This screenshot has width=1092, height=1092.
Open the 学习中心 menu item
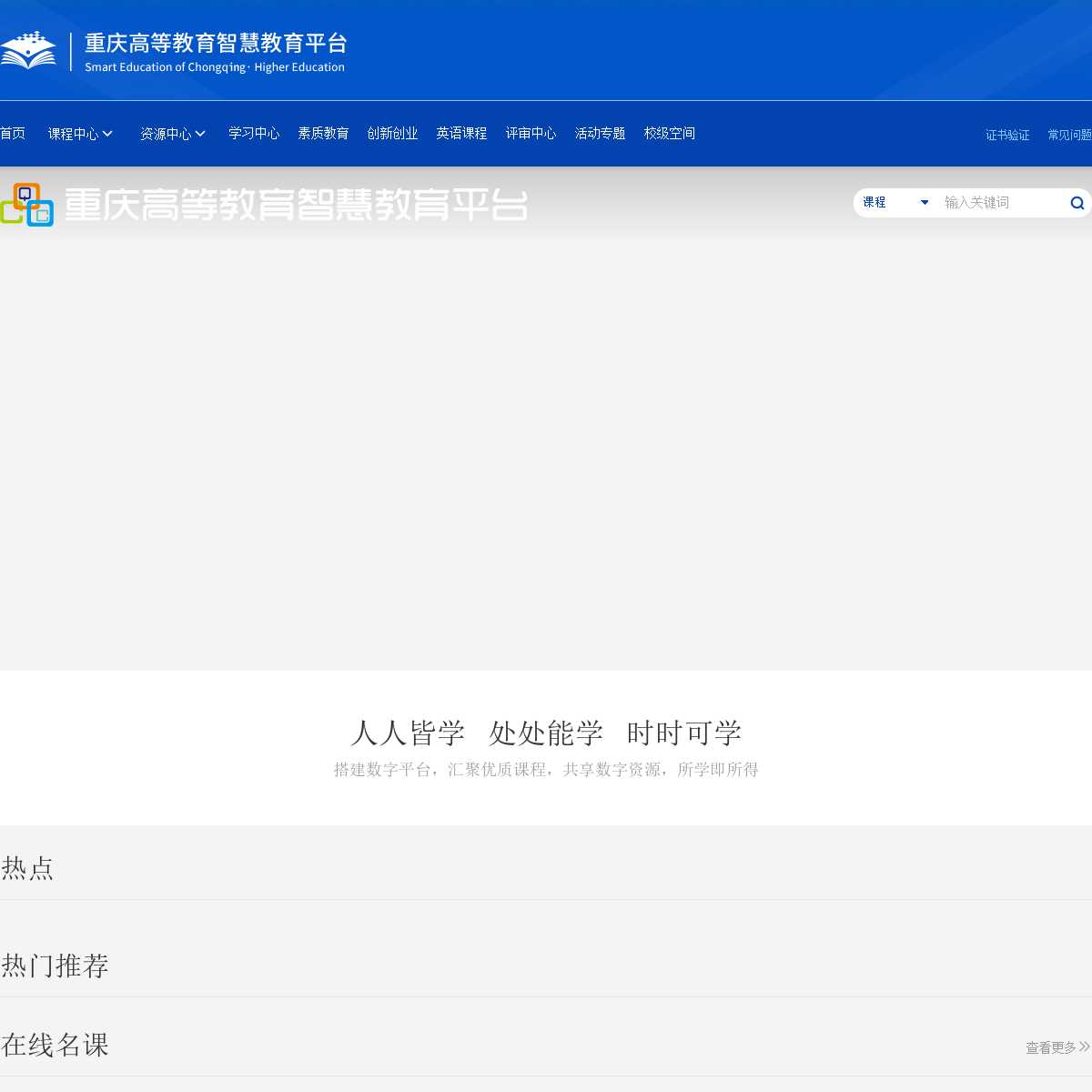coord(254,134)
